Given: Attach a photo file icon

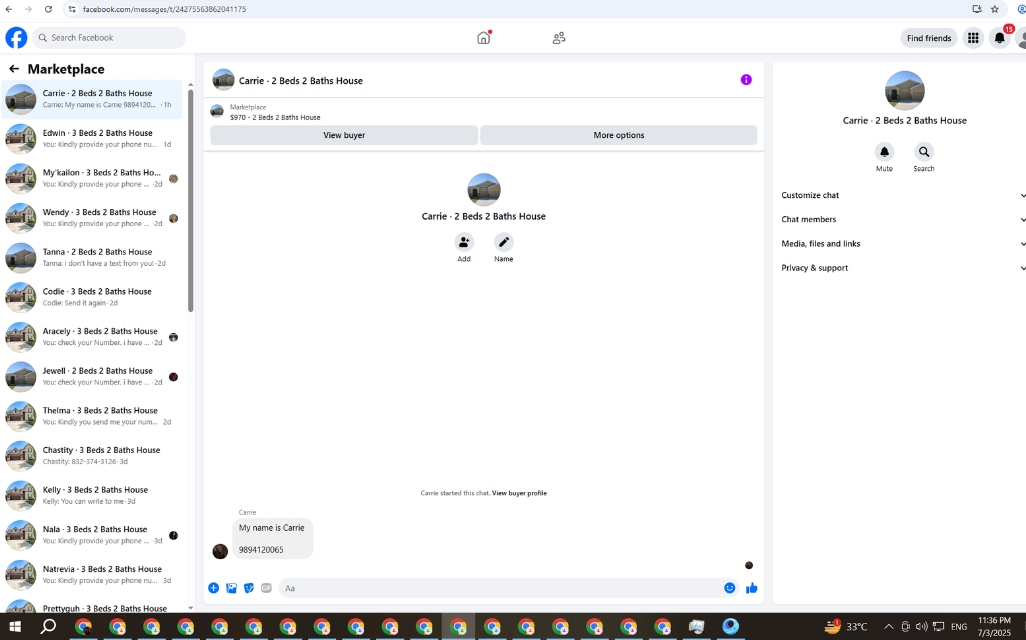Looking at the screenshot, I should click(232, 588).
